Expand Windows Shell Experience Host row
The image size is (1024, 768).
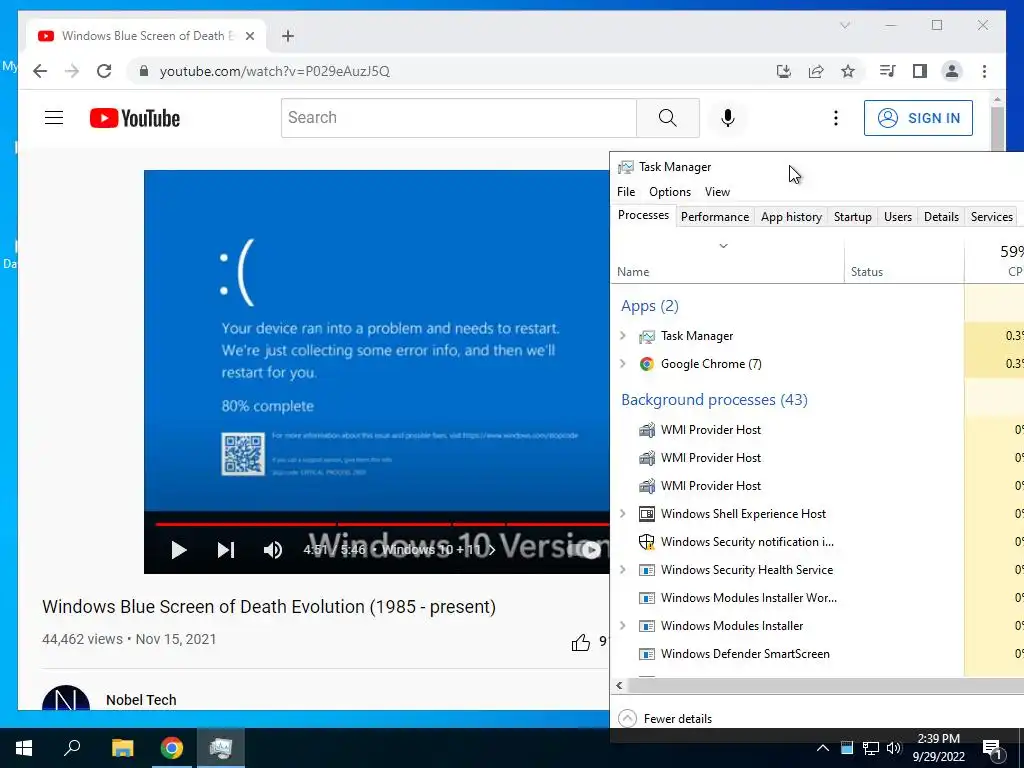coord(622,514)
